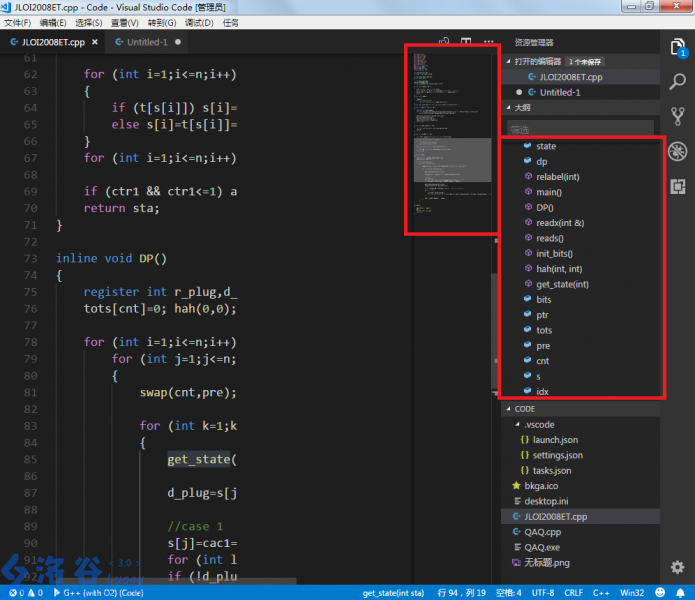Click the outline filter input field
This screenshot has width=695, height=600.
(580, 129)
